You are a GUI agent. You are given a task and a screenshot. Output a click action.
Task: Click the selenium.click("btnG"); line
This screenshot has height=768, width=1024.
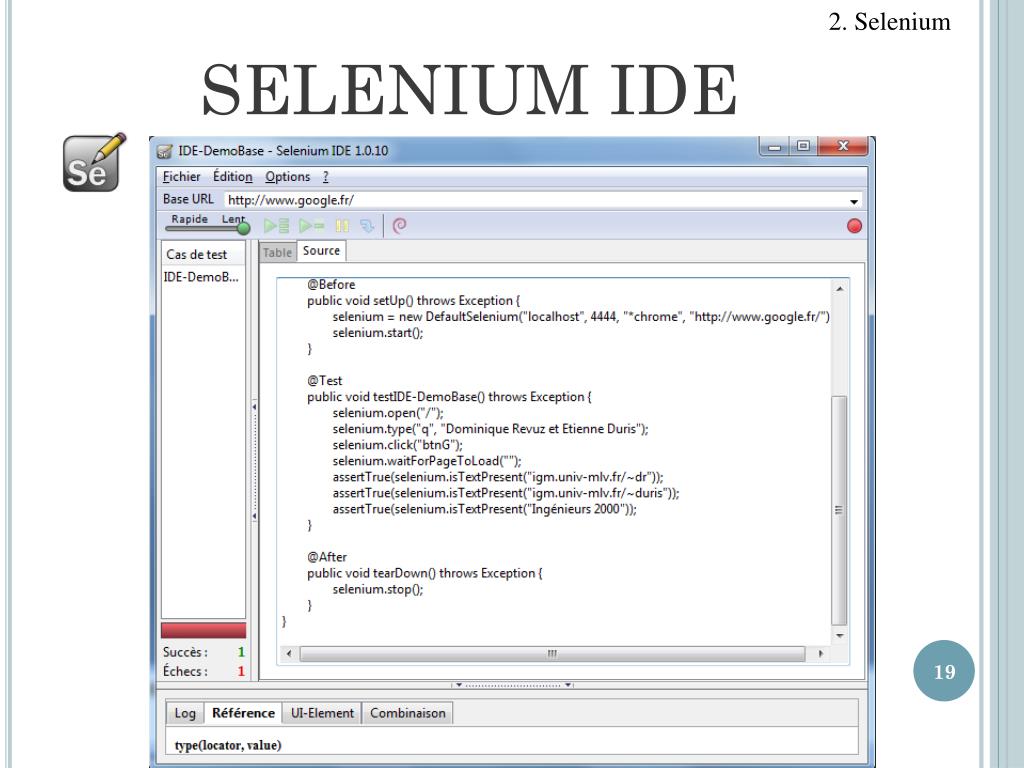(x=397, y=445)
